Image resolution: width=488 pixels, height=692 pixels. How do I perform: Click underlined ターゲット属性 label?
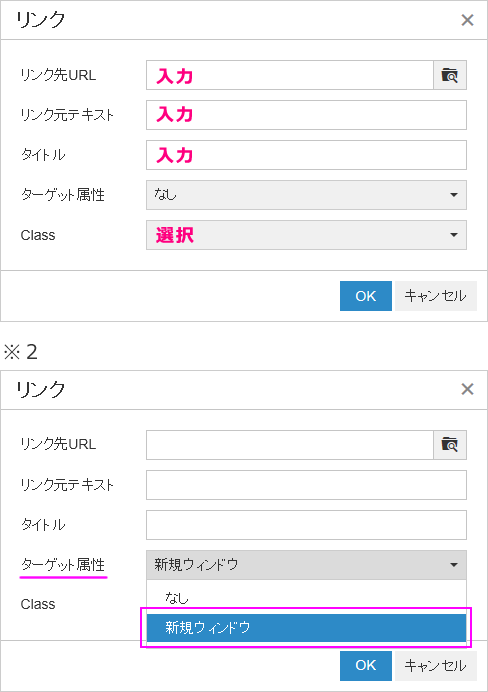pyautogui.click(x=63, y=564)
